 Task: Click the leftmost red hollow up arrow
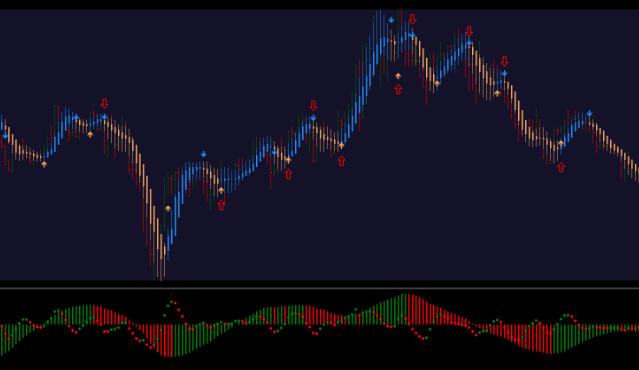click(x=221, y=205)
